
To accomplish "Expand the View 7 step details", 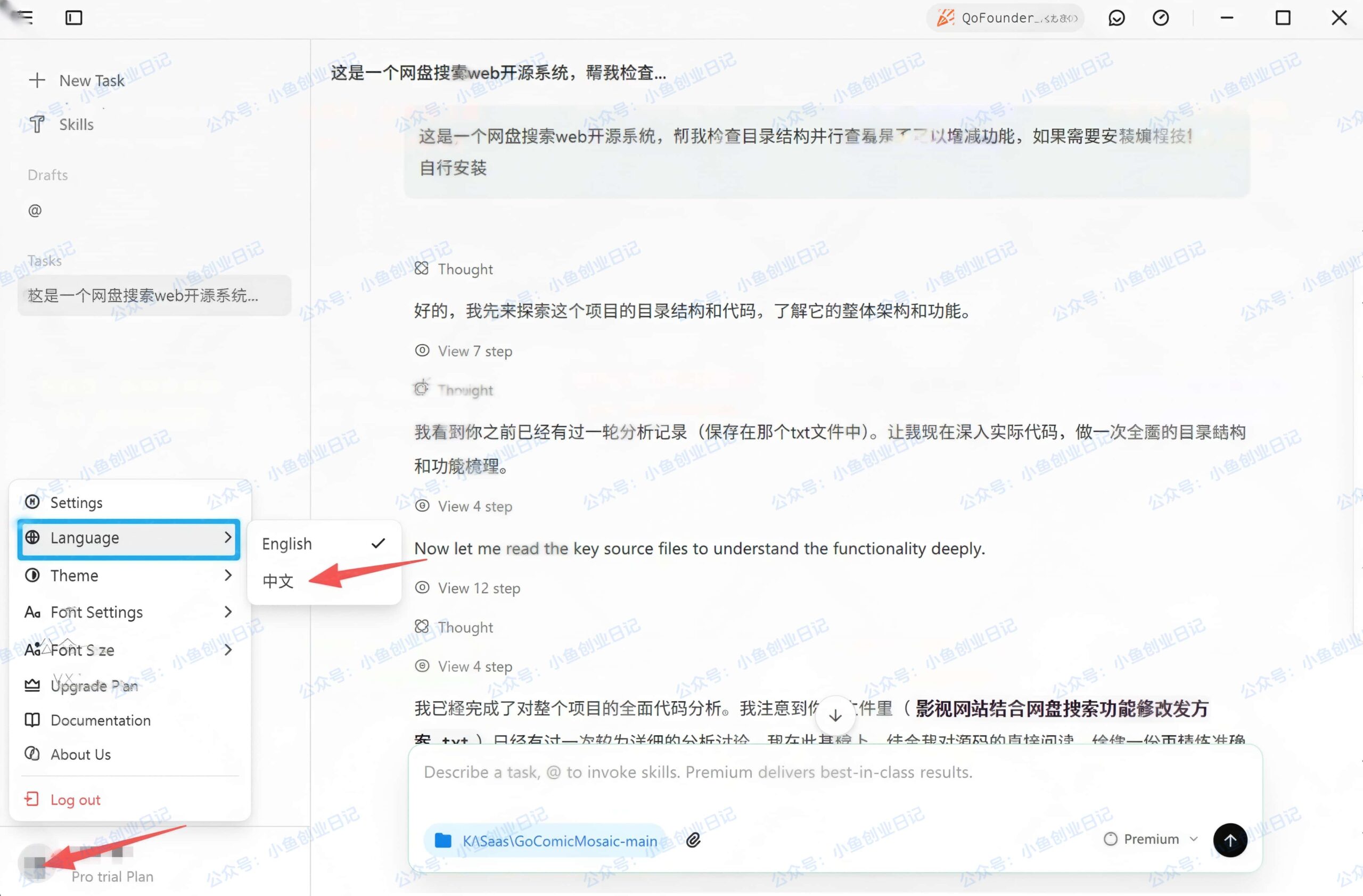I will [474, 351].
